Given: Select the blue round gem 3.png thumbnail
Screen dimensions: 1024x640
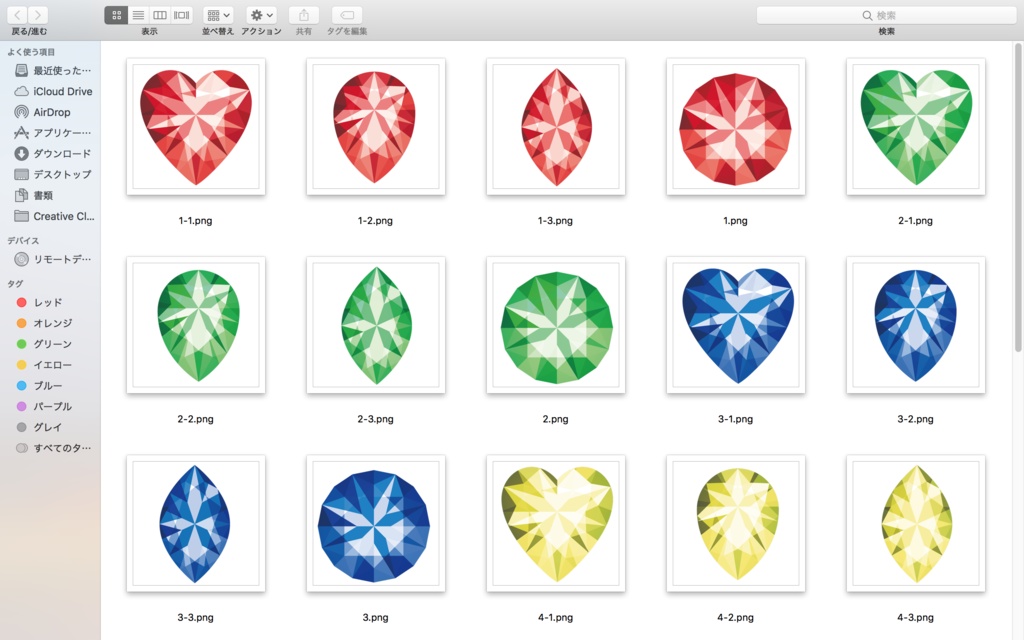Looking at the screenshot, I should (376, 524).
